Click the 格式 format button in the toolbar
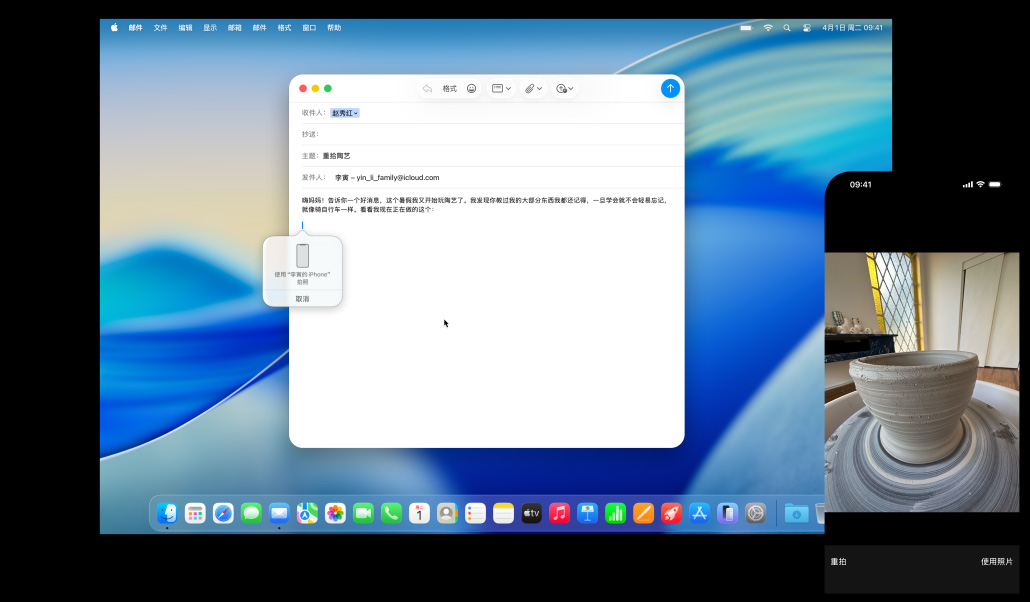1030x602 pixels. 449,89
